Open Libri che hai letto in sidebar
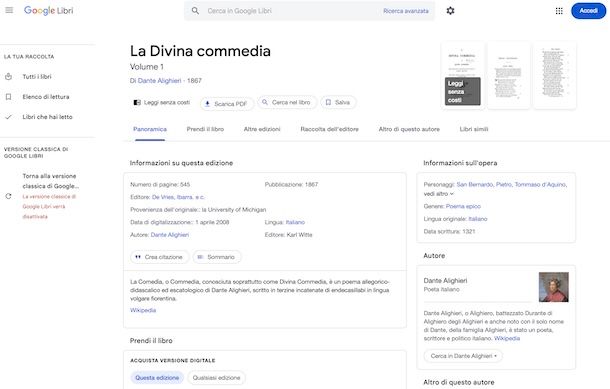610x389 pixels. coord(47,117)
